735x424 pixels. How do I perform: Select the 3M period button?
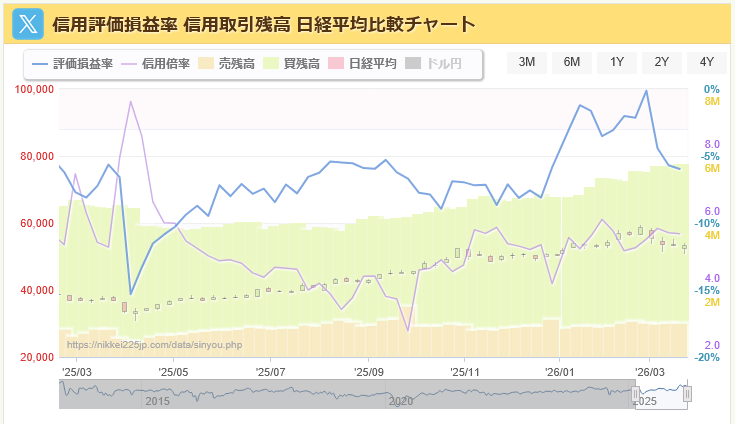(x=527, y=62)
